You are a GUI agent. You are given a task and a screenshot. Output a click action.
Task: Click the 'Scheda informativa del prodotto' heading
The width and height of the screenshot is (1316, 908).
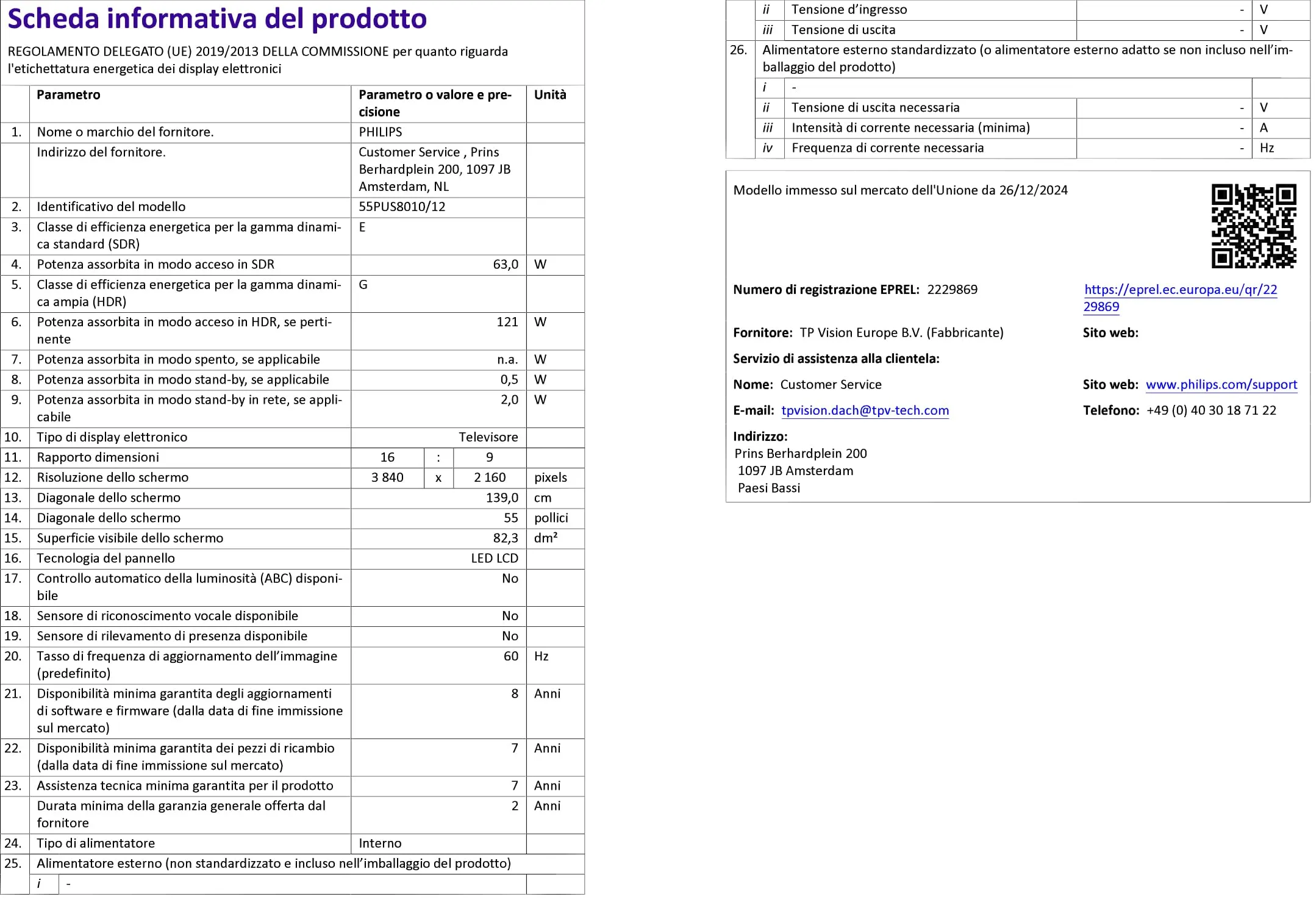click(217, 19)
